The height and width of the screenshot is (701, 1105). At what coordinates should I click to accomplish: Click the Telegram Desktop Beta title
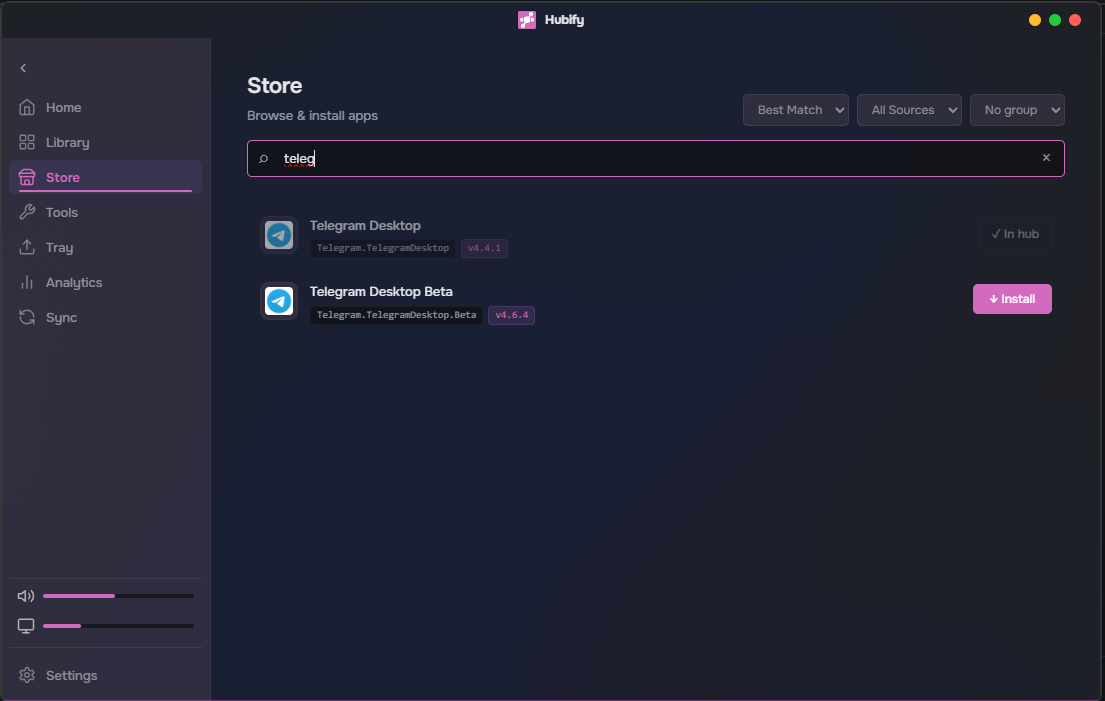click(381, 292)
